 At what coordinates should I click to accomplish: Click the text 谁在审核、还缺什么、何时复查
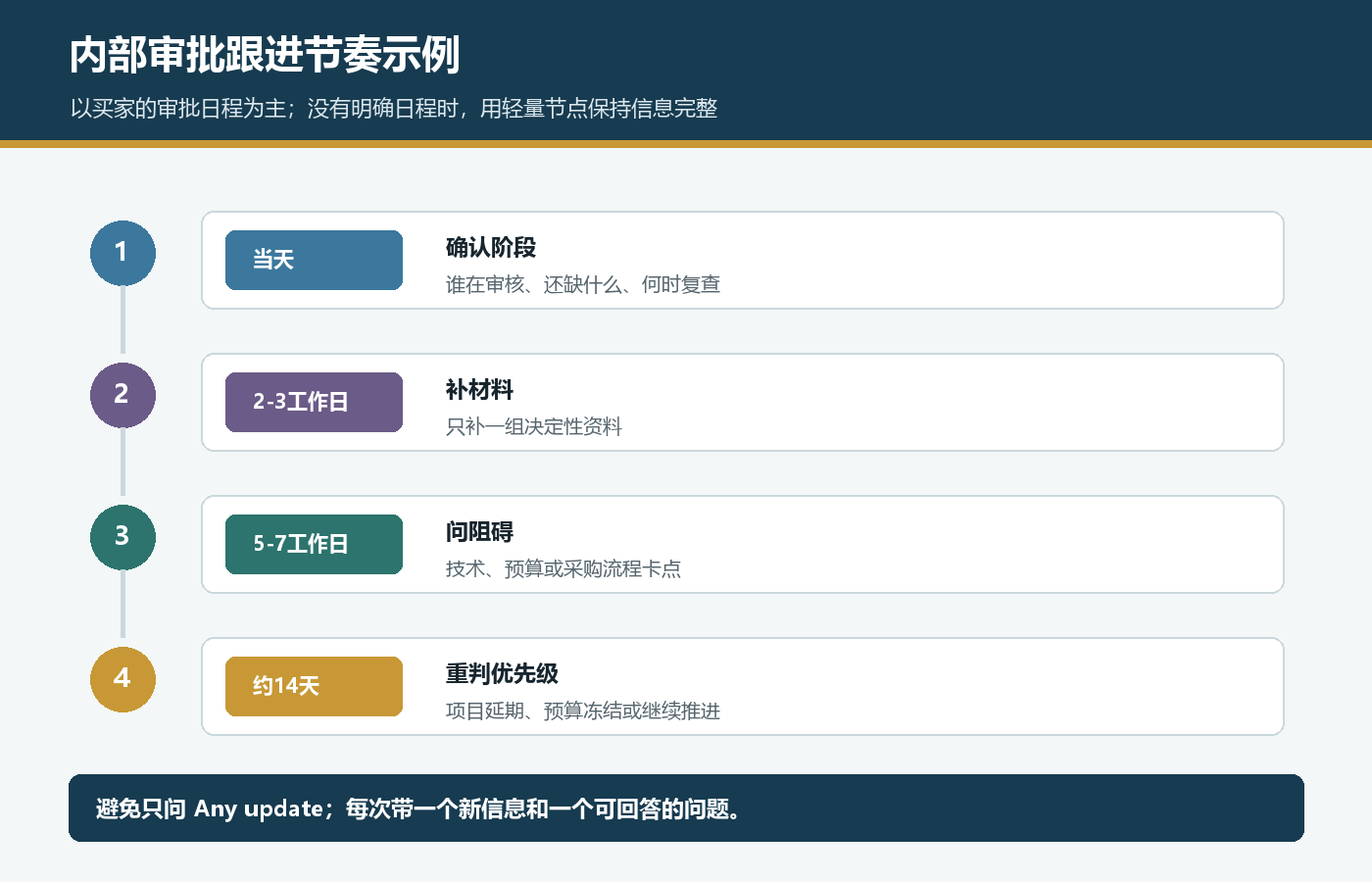[583, 284]
